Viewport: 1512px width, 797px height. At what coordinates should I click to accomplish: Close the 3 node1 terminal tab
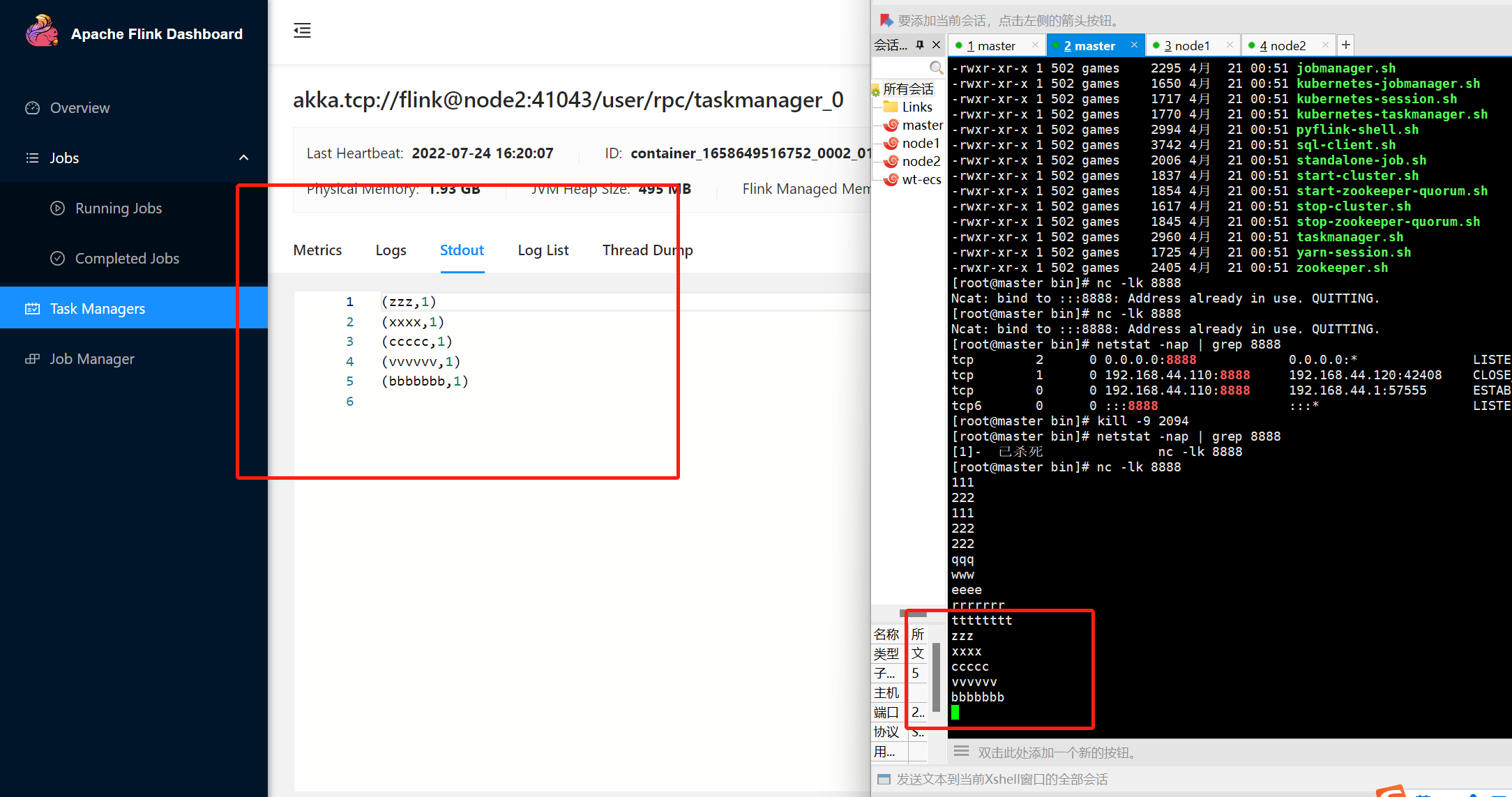coord(1230,45)
